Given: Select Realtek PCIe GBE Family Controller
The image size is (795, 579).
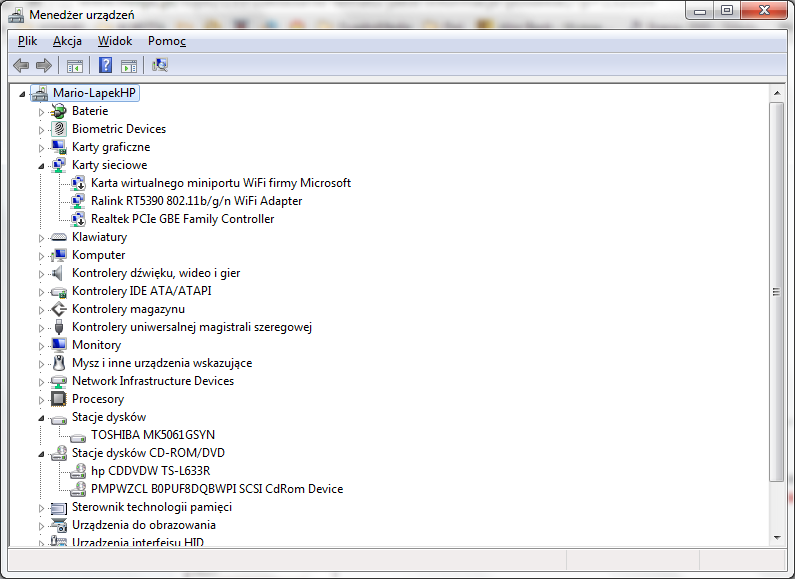Looking at the screenshot, I should click(x=183, y=219).
